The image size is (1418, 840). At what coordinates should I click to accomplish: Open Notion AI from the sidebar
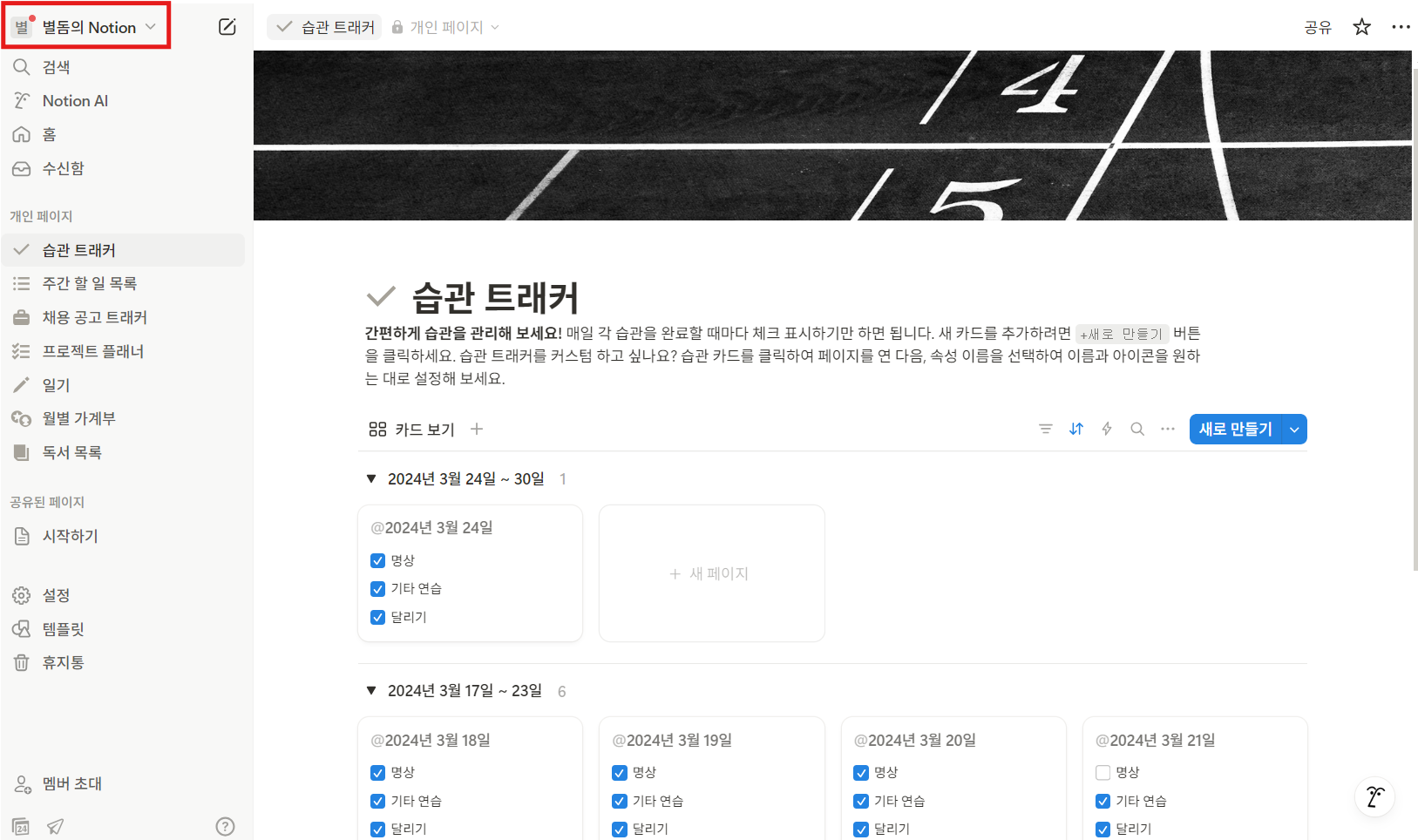coord(74,100)
